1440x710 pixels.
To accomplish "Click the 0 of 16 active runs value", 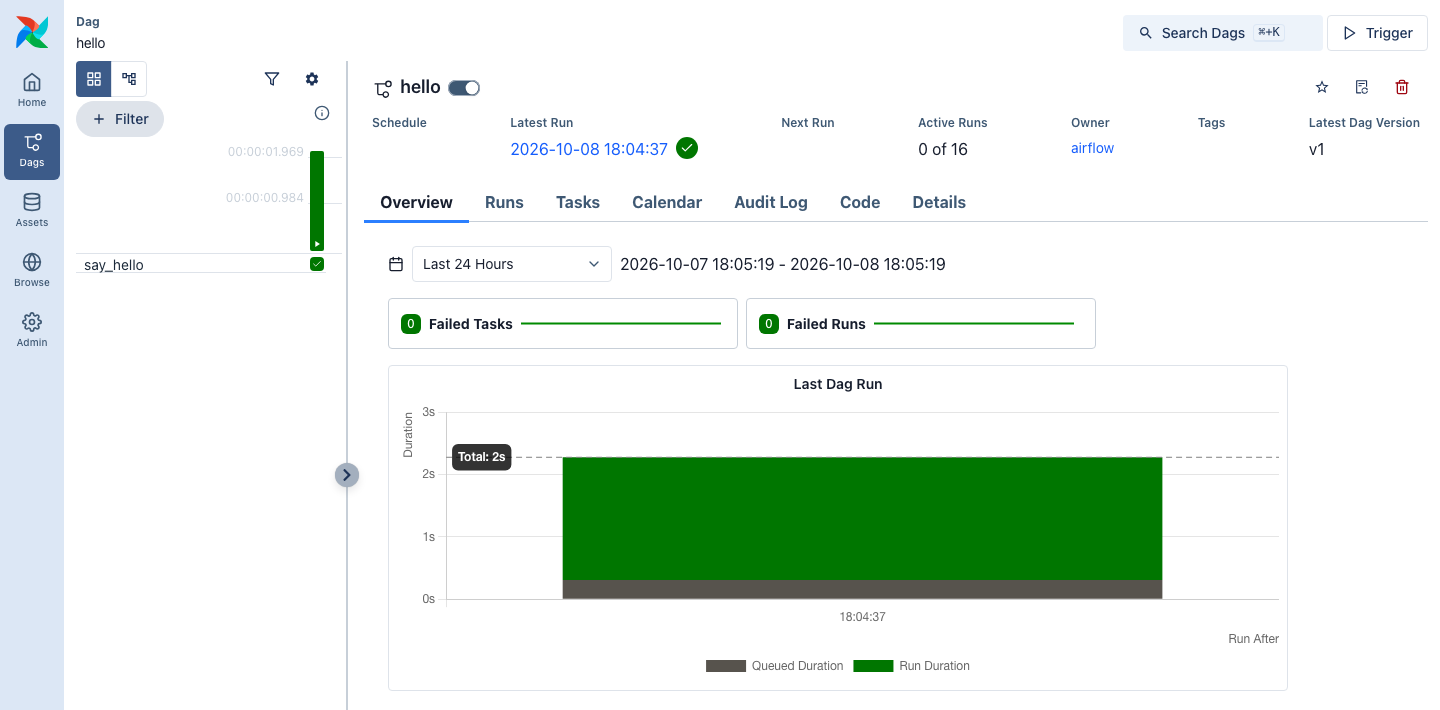I will coord(943,149).
